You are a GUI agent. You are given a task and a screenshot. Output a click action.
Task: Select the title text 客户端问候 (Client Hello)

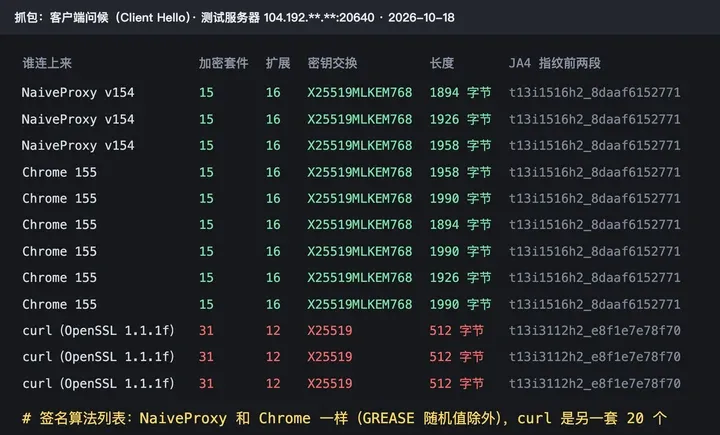tap(120, 17)
